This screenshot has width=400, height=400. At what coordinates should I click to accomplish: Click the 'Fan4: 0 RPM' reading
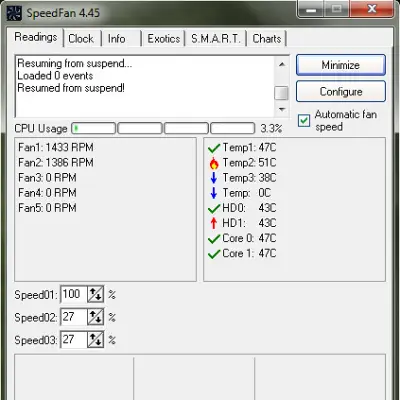click(x=47, y=193)
